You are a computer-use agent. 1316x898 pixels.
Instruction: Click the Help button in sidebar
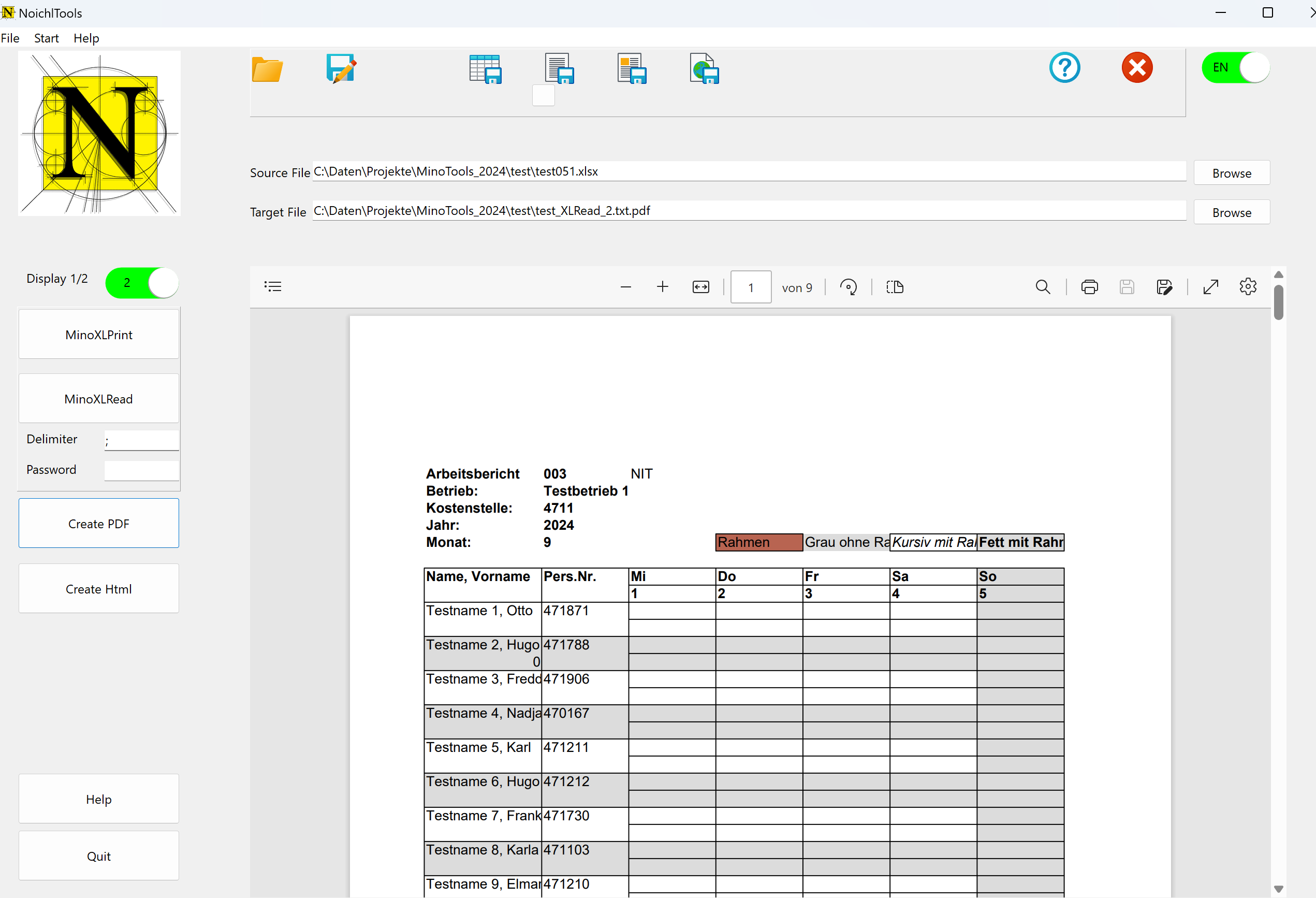pos(99,799)
